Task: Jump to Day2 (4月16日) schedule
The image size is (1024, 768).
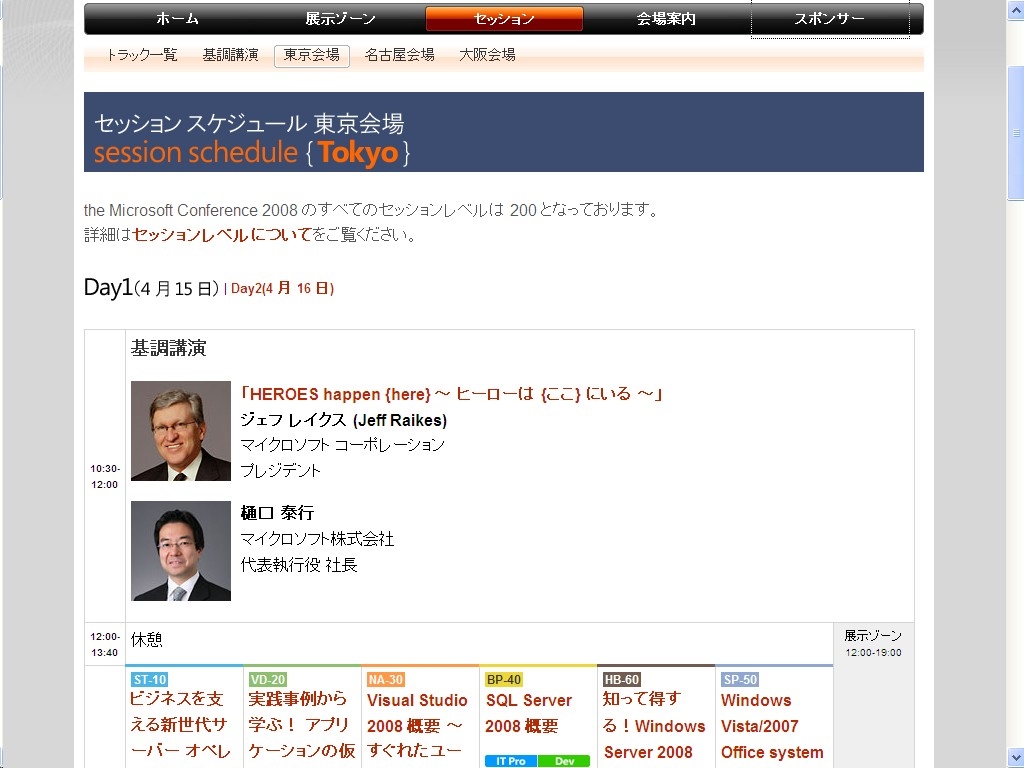Action: click(282, 289)
